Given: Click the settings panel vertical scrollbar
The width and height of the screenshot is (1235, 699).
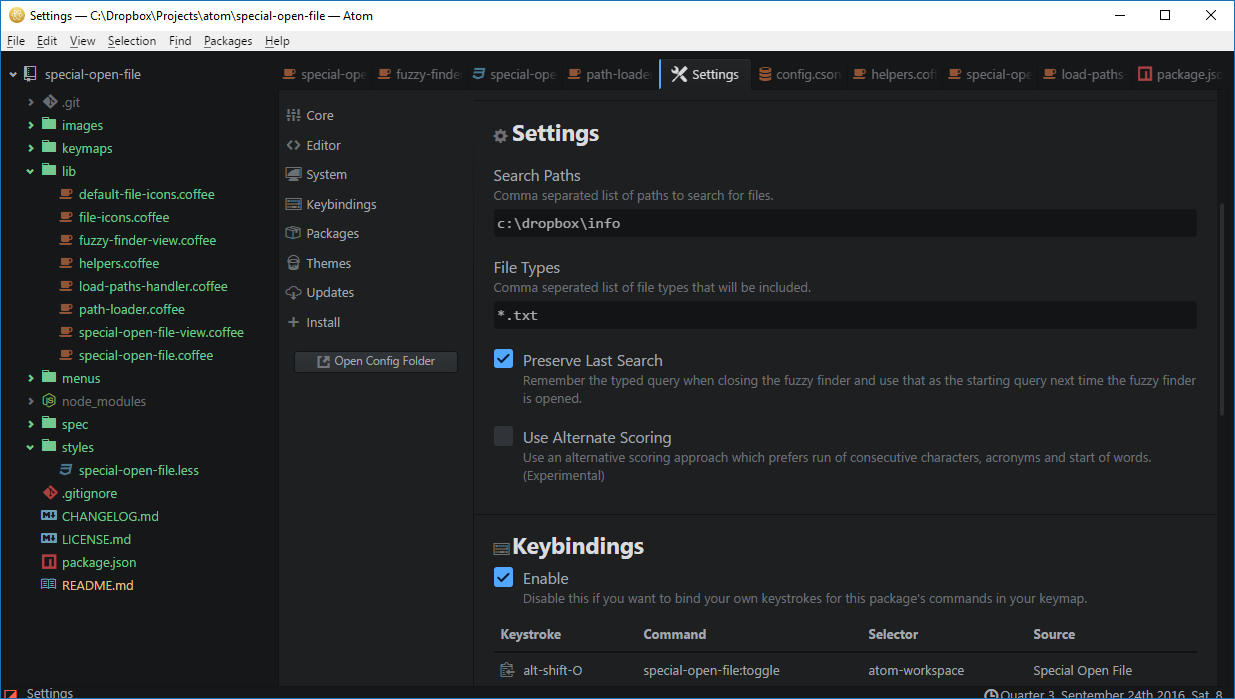Looking at the screenshot, I should point(1222,310).
